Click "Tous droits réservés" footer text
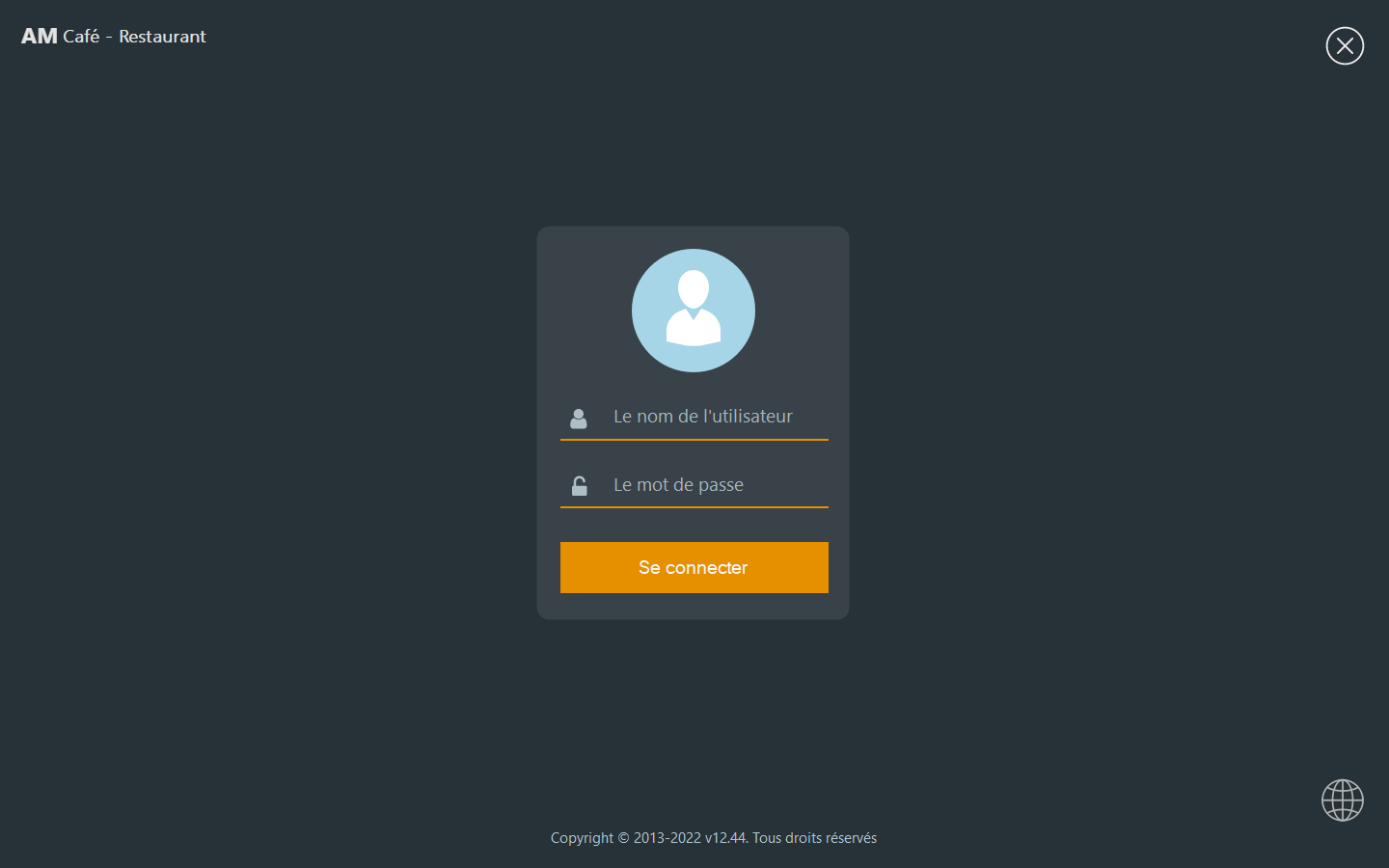The image size is (1389, 868). coord(814,838)
